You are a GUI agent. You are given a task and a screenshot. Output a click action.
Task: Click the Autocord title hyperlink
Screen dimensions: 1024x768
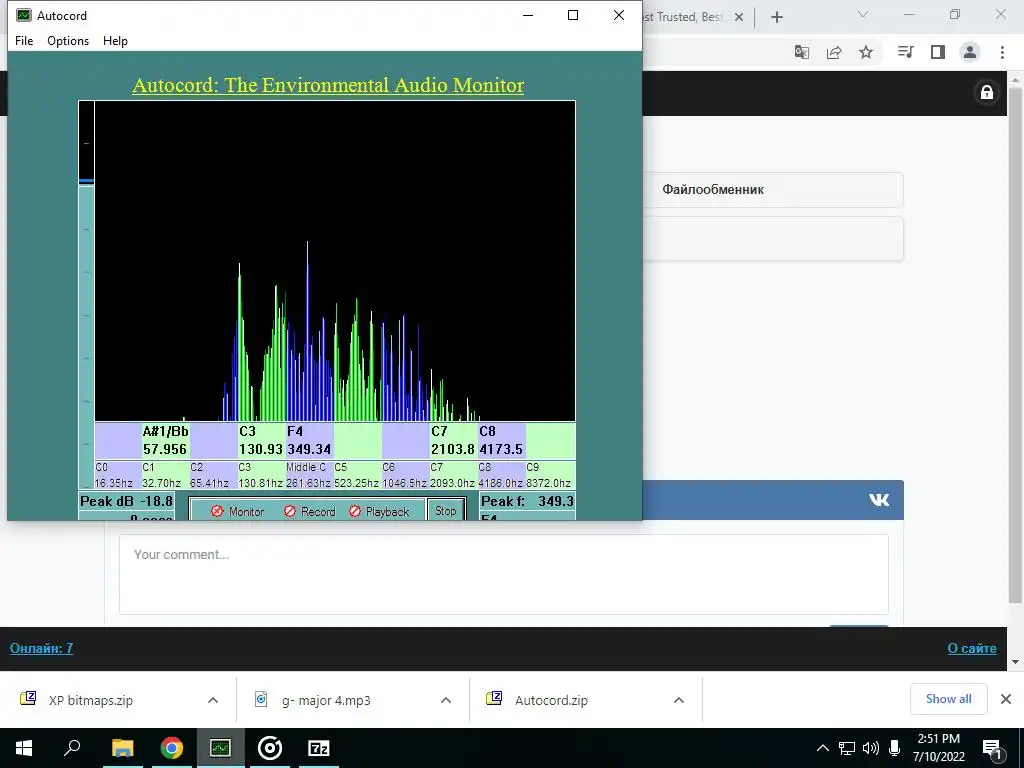tap(328, 85)
